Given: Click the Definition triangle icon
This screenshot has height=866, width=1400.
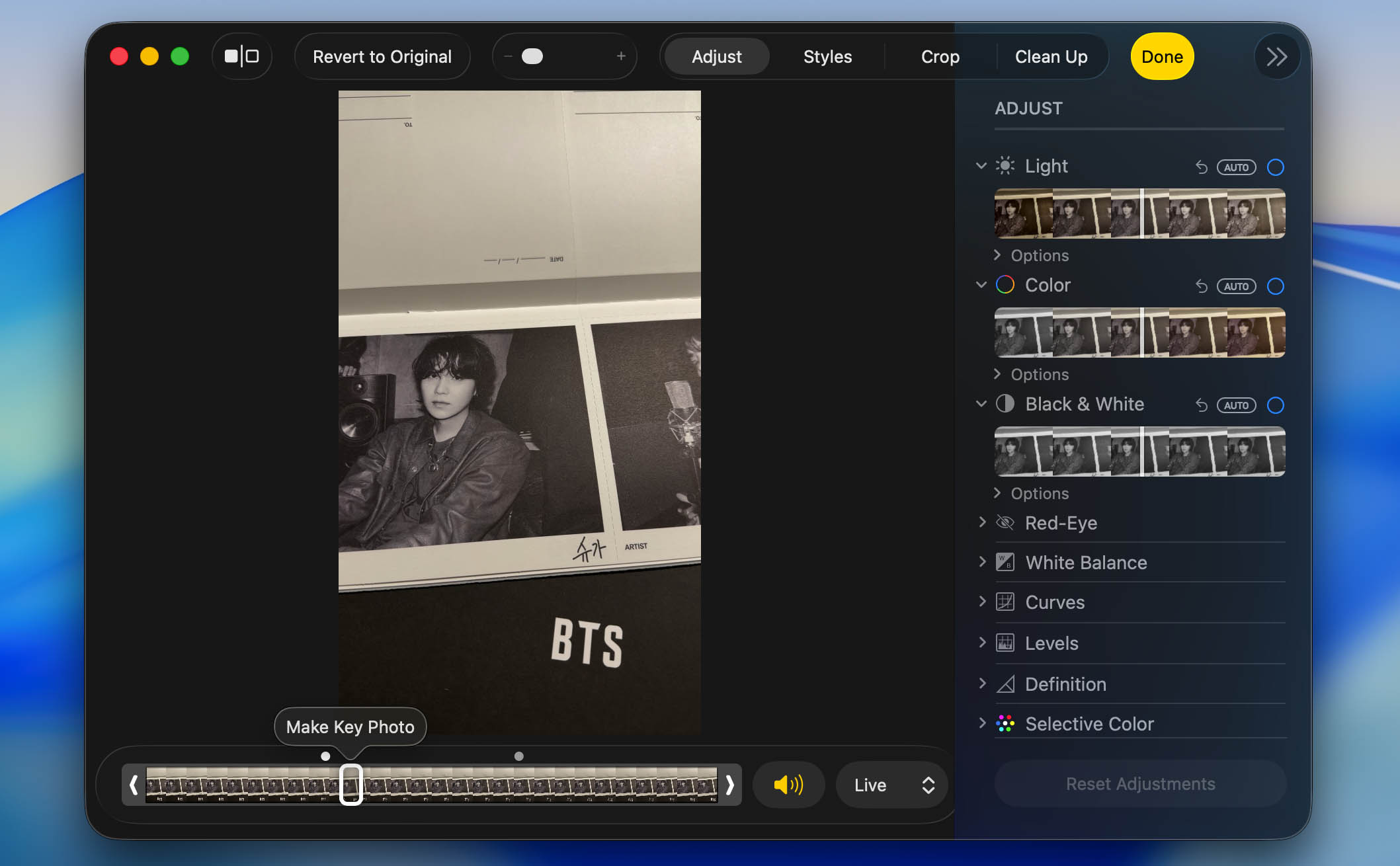Looking at the screenshot, I should point(1005,684).
